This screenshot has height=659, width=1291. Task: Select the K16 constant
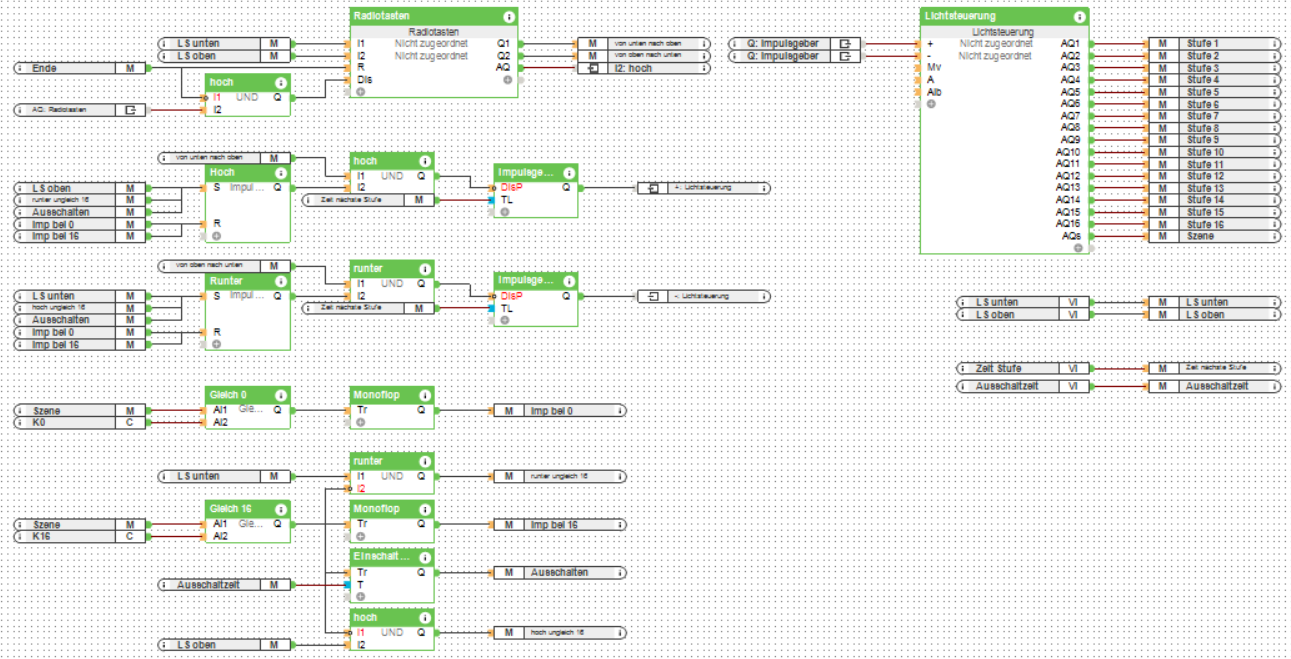81,537
